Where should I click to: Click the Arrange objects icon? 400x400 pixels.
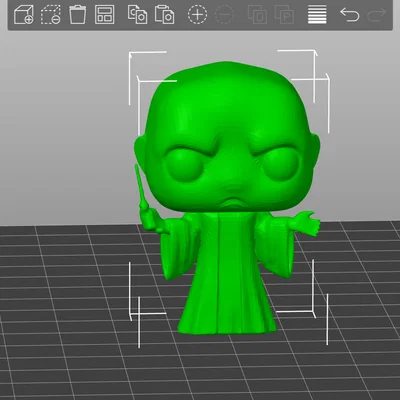105,15
